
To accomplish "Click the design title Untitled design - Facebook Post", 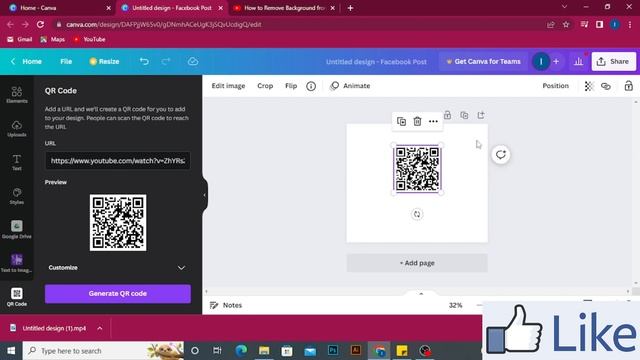I will [376, 62].
